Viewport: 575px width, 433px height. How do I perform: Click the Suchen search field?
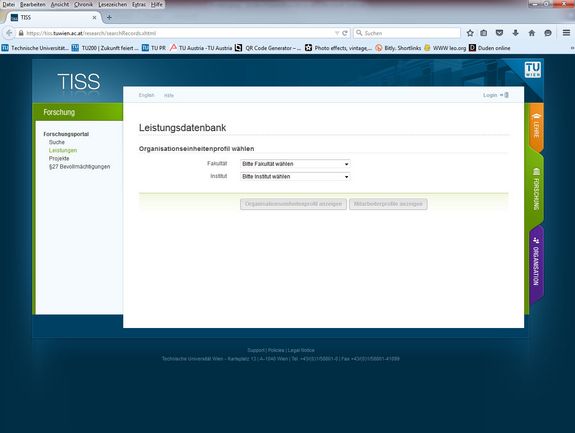coord(407,33)
